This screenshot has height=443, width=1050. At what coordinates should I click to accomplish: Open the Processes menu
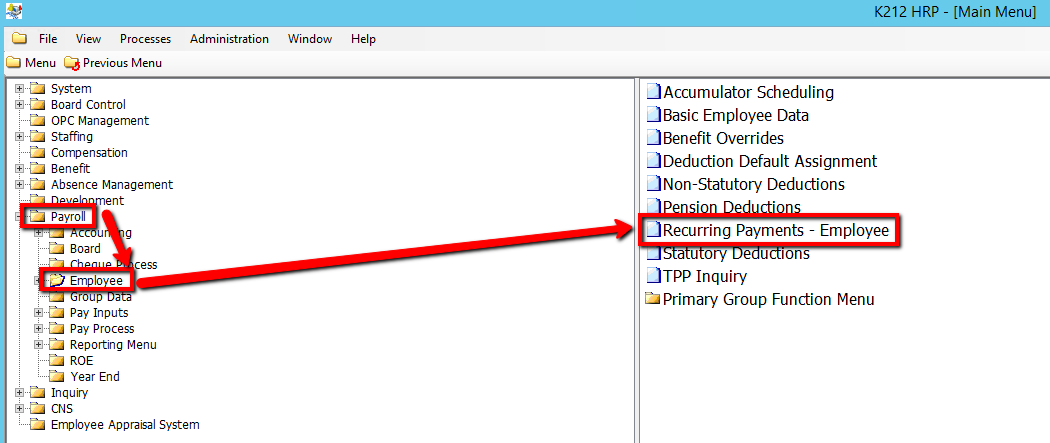tap(145, 39)
